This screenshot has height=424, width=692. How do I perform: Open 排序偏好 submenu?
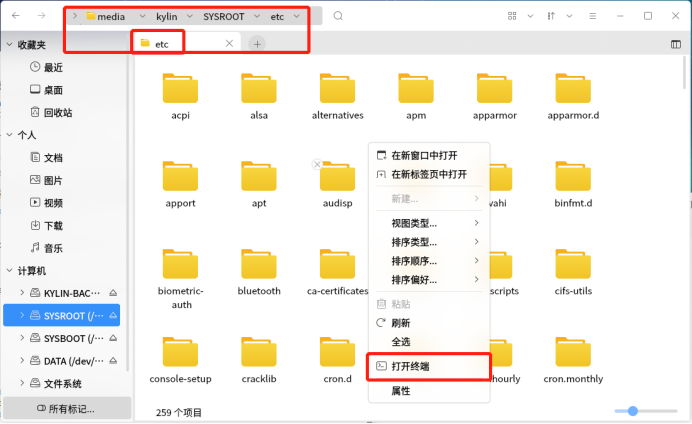coord(429,279)
